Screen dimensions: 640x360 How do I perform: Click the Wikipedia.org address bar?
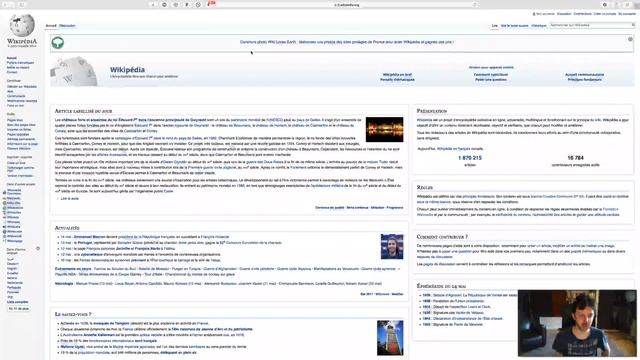347,5
